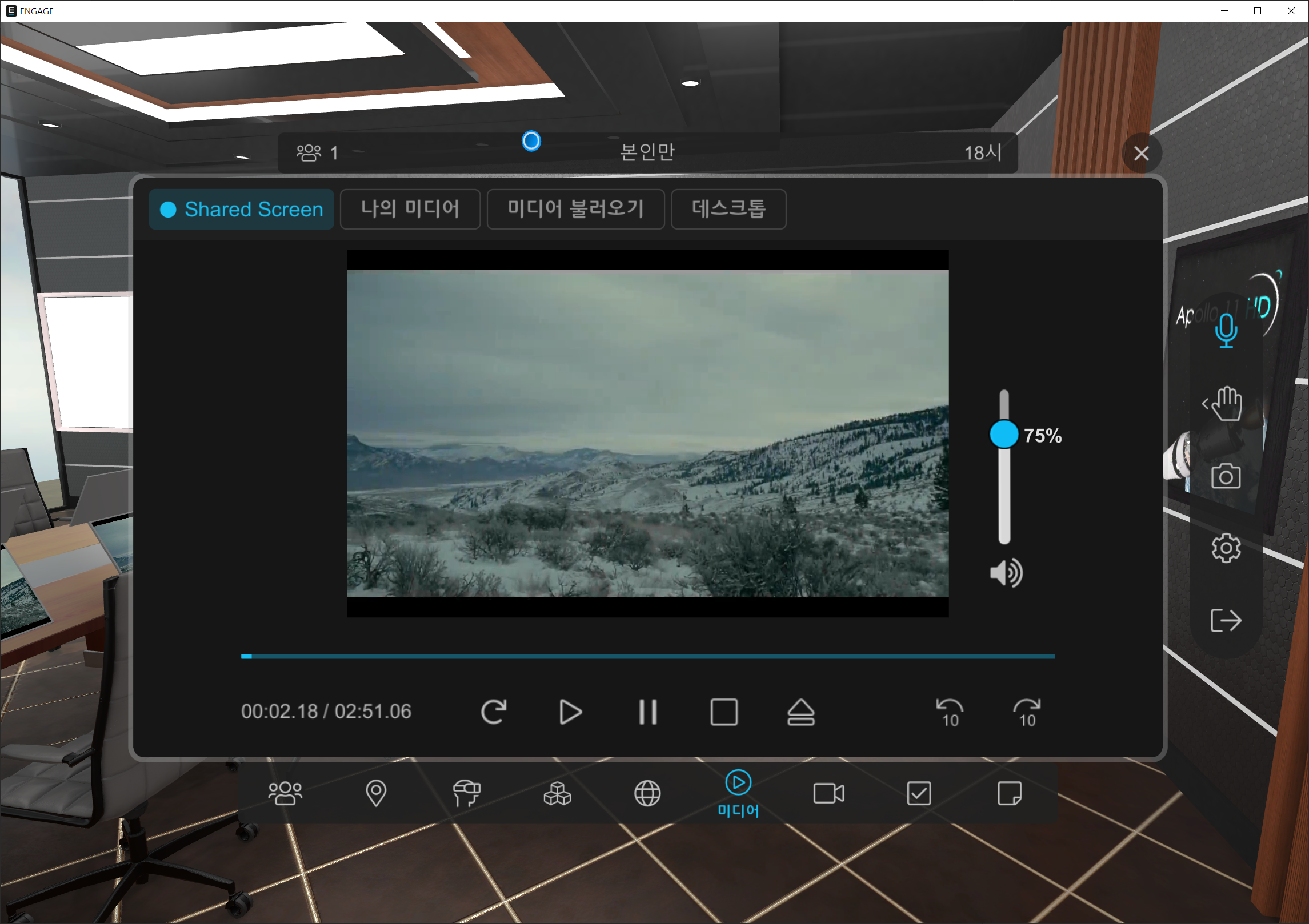Take a snapshot with the camera icon
The height and width of the screenshot is (924, 1309).
(1226, 476)
